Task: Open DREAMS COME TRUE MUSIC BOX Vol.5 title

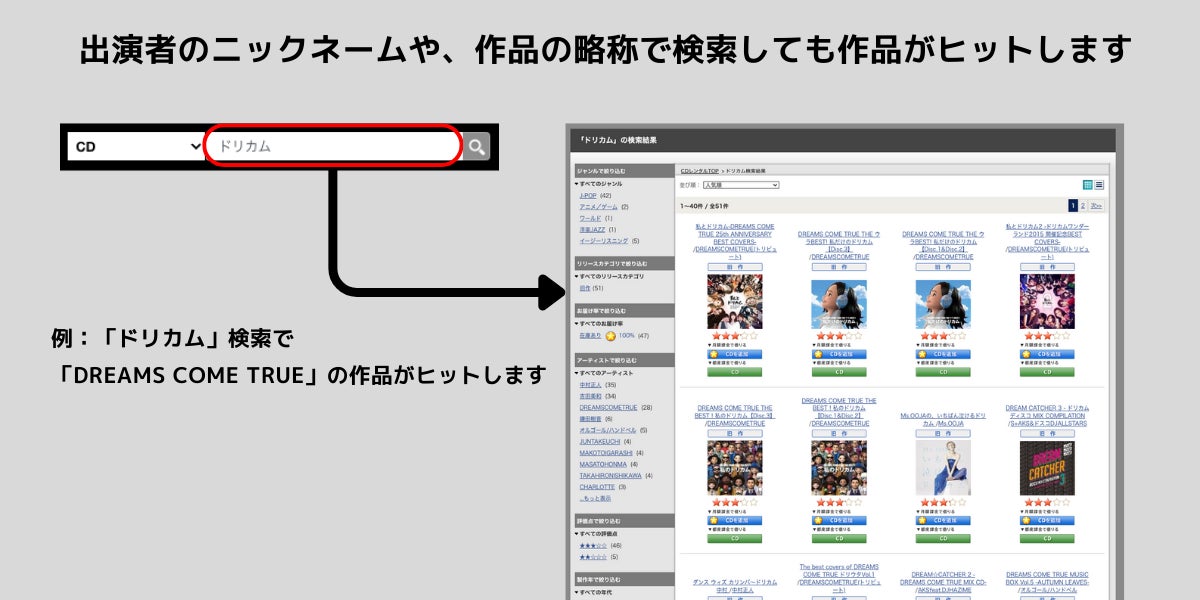Action: click(1047, 582)
